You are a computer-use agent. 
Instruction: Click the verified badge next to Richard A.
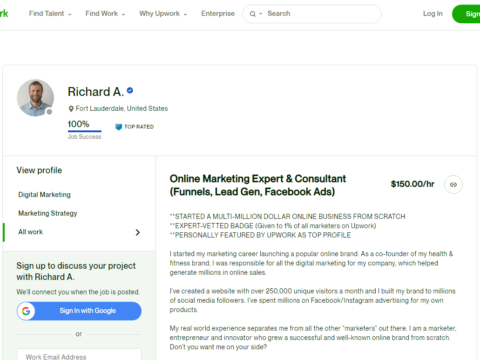coord(130,90)
